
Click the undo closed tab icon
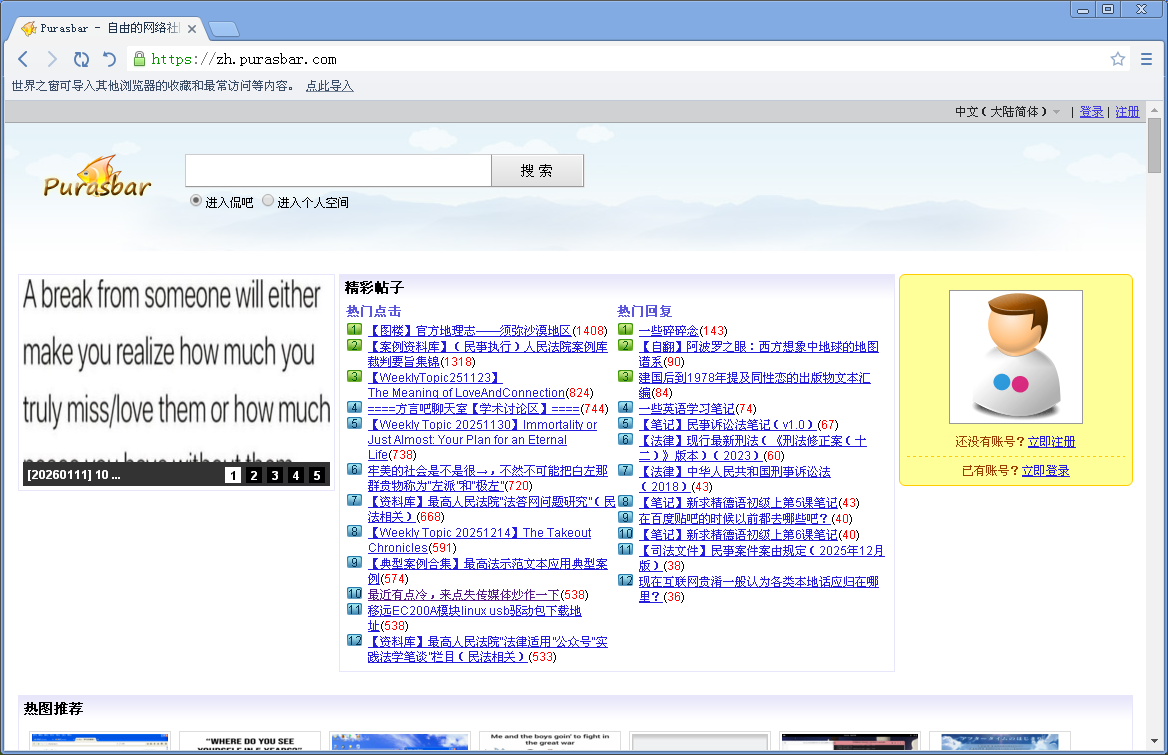click(x=110, y=59)
